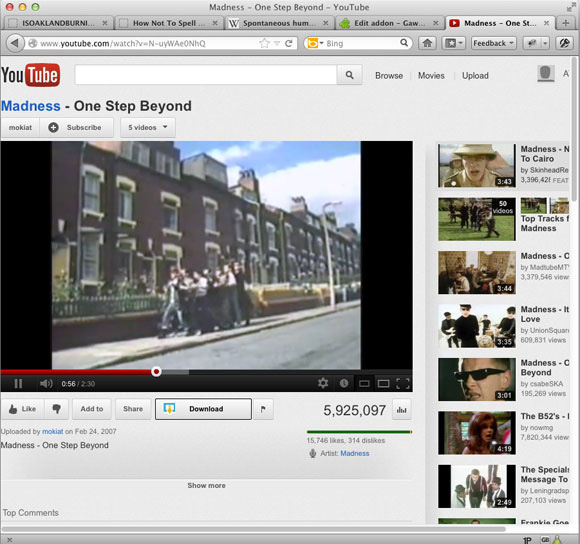This screenshot has width=580, height=544.
Task: Click the reload page icon in URL bar
Action: (289, 43)
